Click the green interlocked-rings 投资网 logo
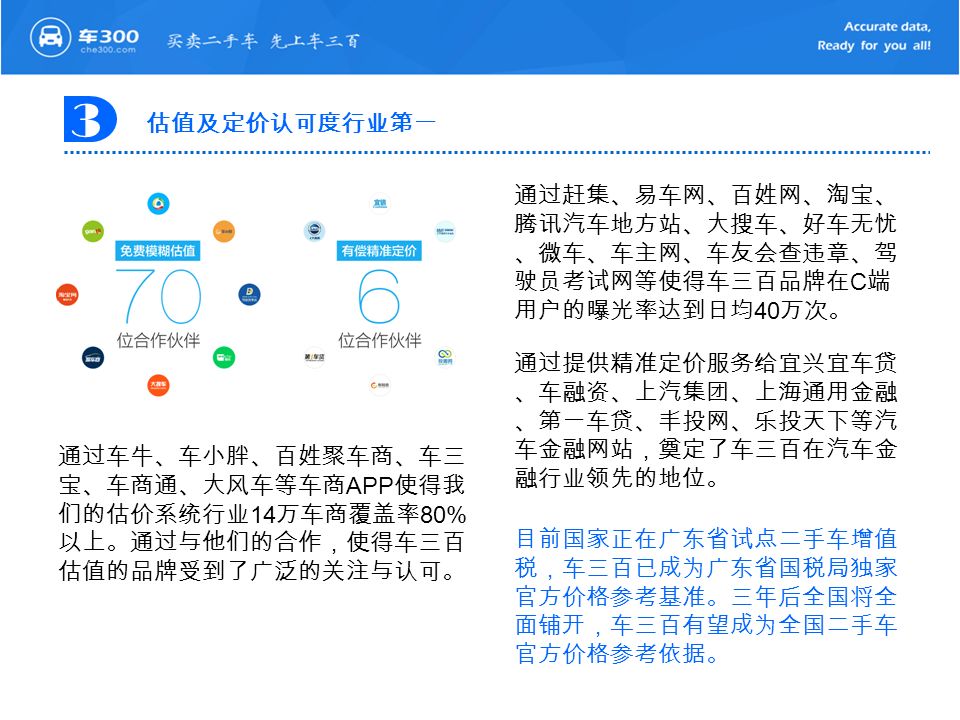 pyautogui.click(x=445, y=357)
